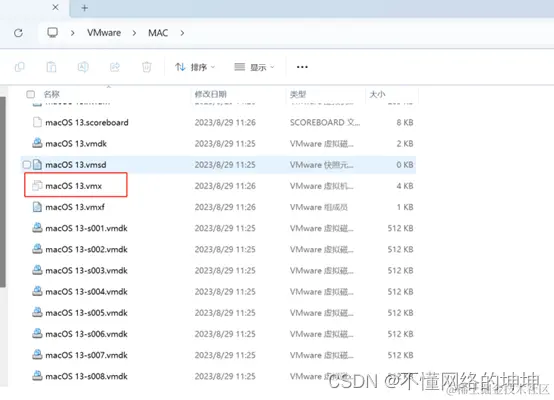Open the 排序 sort dropdown
The image size is (554, 400).
195,67
